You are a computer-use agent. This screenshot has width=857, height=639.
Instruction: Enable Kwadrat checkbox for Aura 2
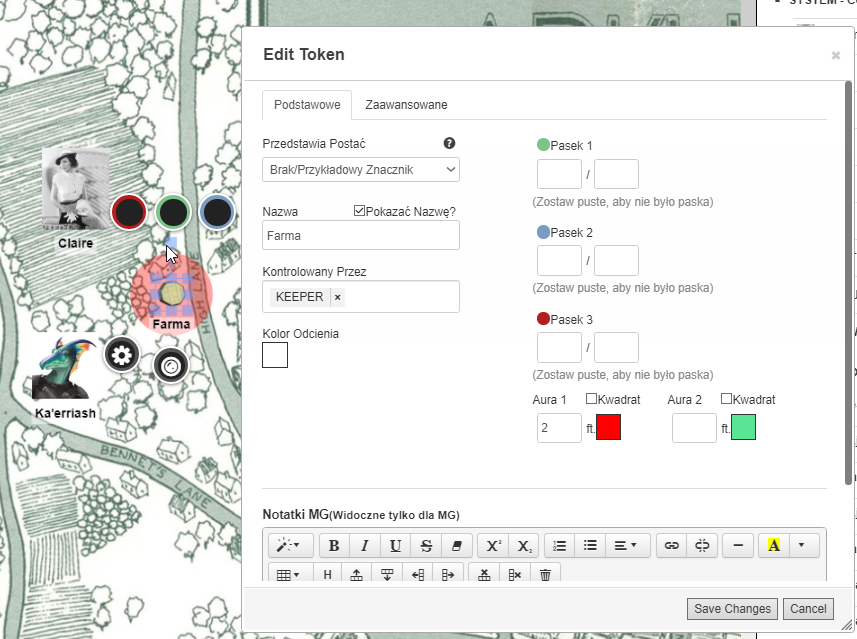tap(726, 399)
